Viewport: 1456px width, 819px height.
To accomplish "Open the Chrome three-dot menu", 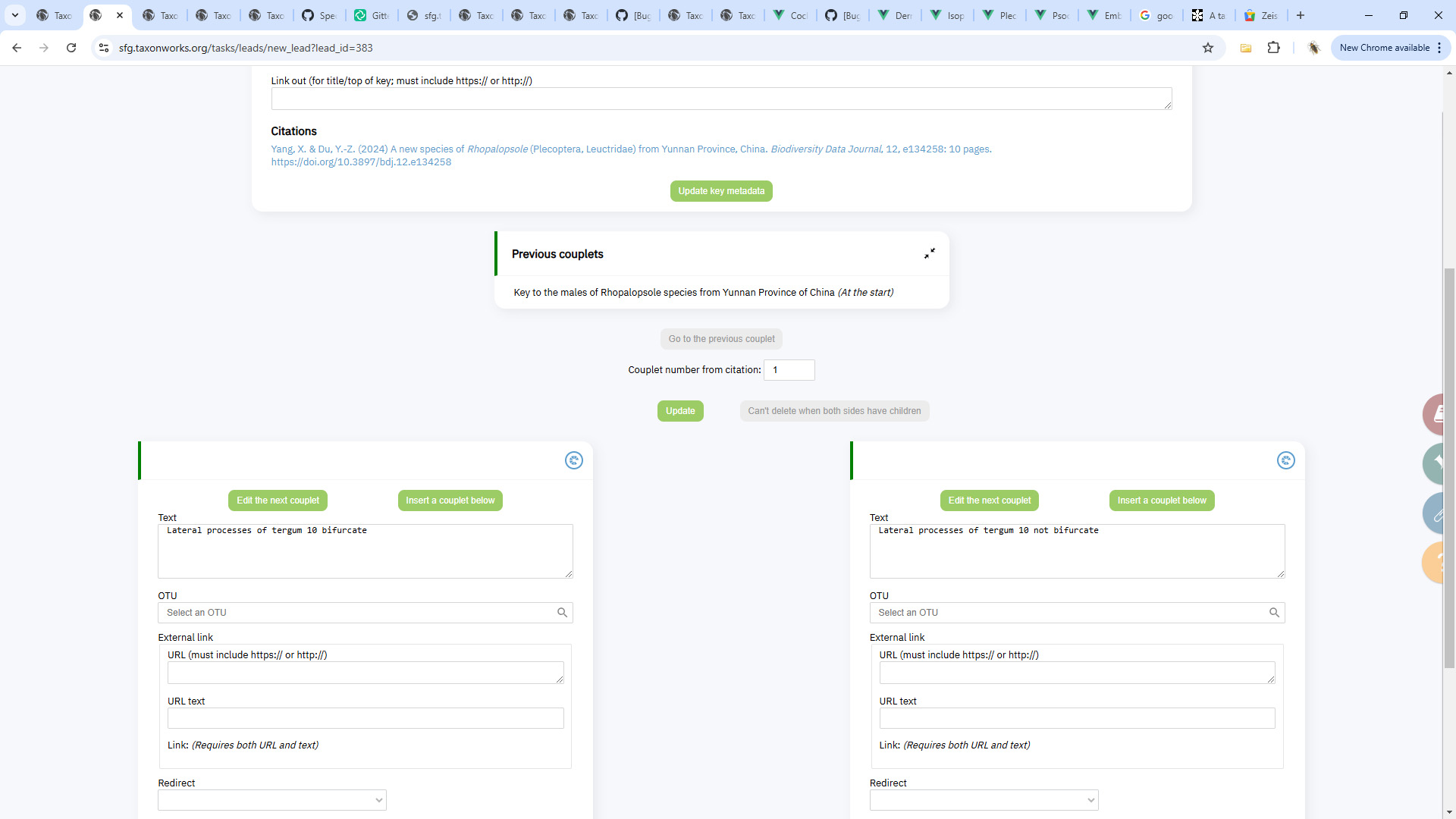I will 1439,48.
